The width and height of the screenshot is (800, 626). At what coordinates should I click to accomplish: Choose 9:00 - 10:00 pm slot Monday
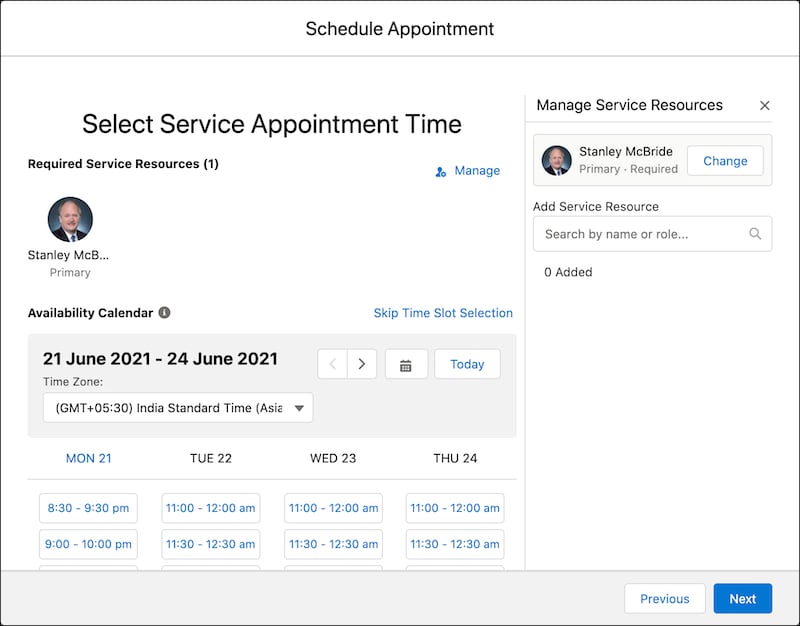(88, 544)
